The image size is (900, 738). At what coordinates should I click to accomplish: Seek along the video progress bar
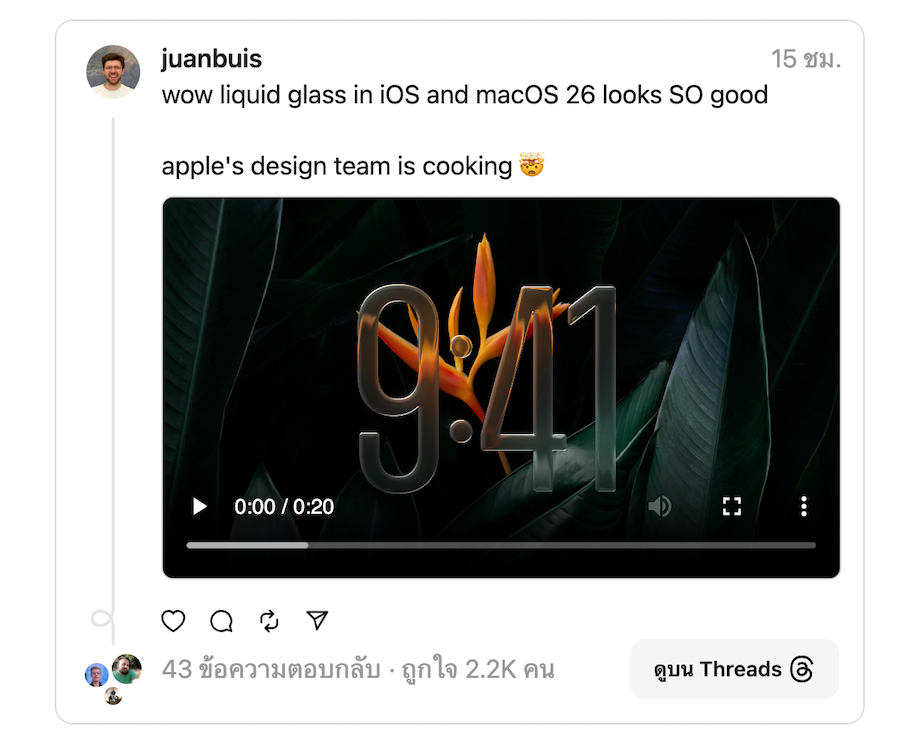click(501, 545)
